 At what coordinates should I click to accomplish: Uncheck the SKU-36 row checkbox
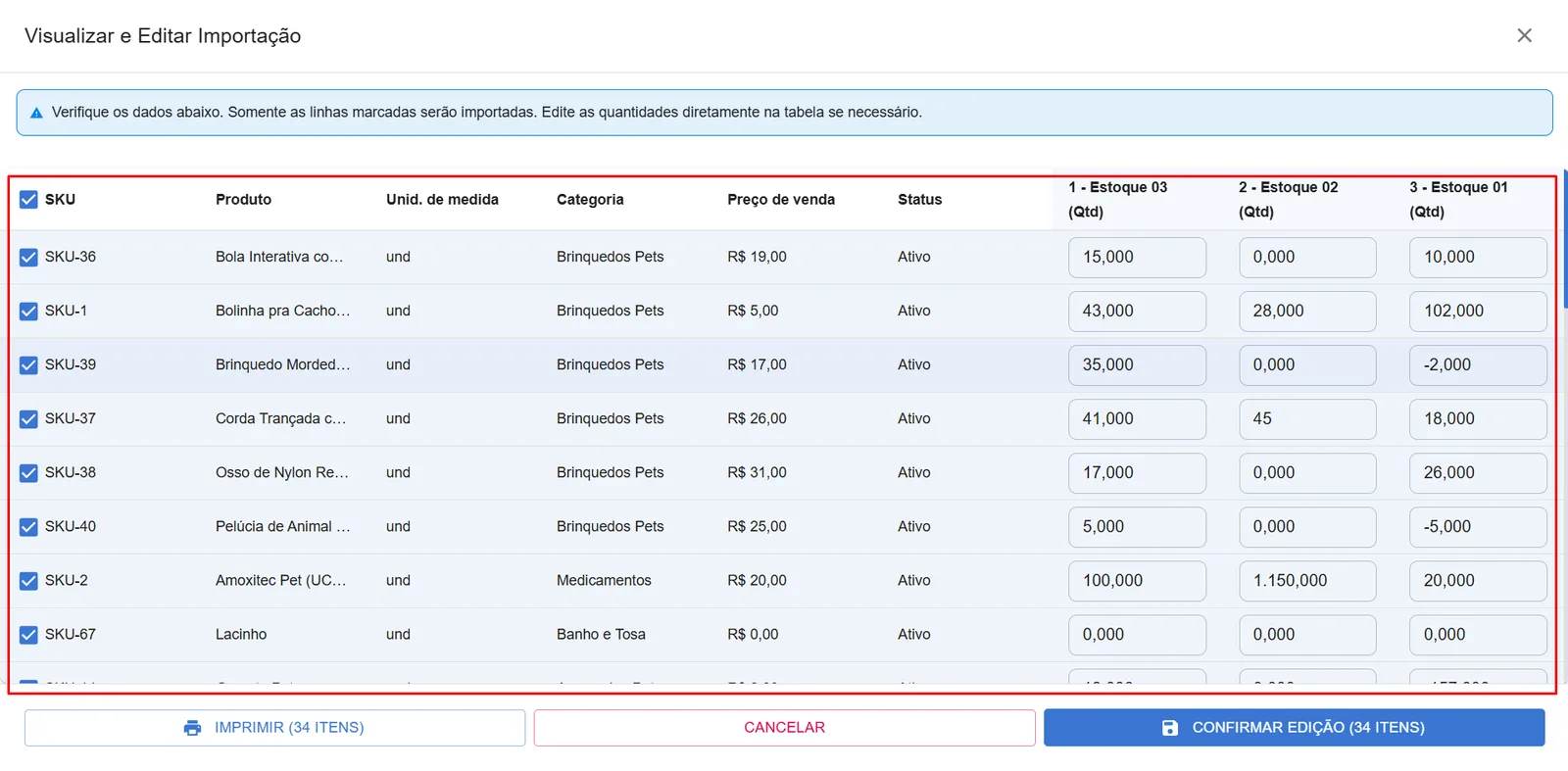click(28, 258)
